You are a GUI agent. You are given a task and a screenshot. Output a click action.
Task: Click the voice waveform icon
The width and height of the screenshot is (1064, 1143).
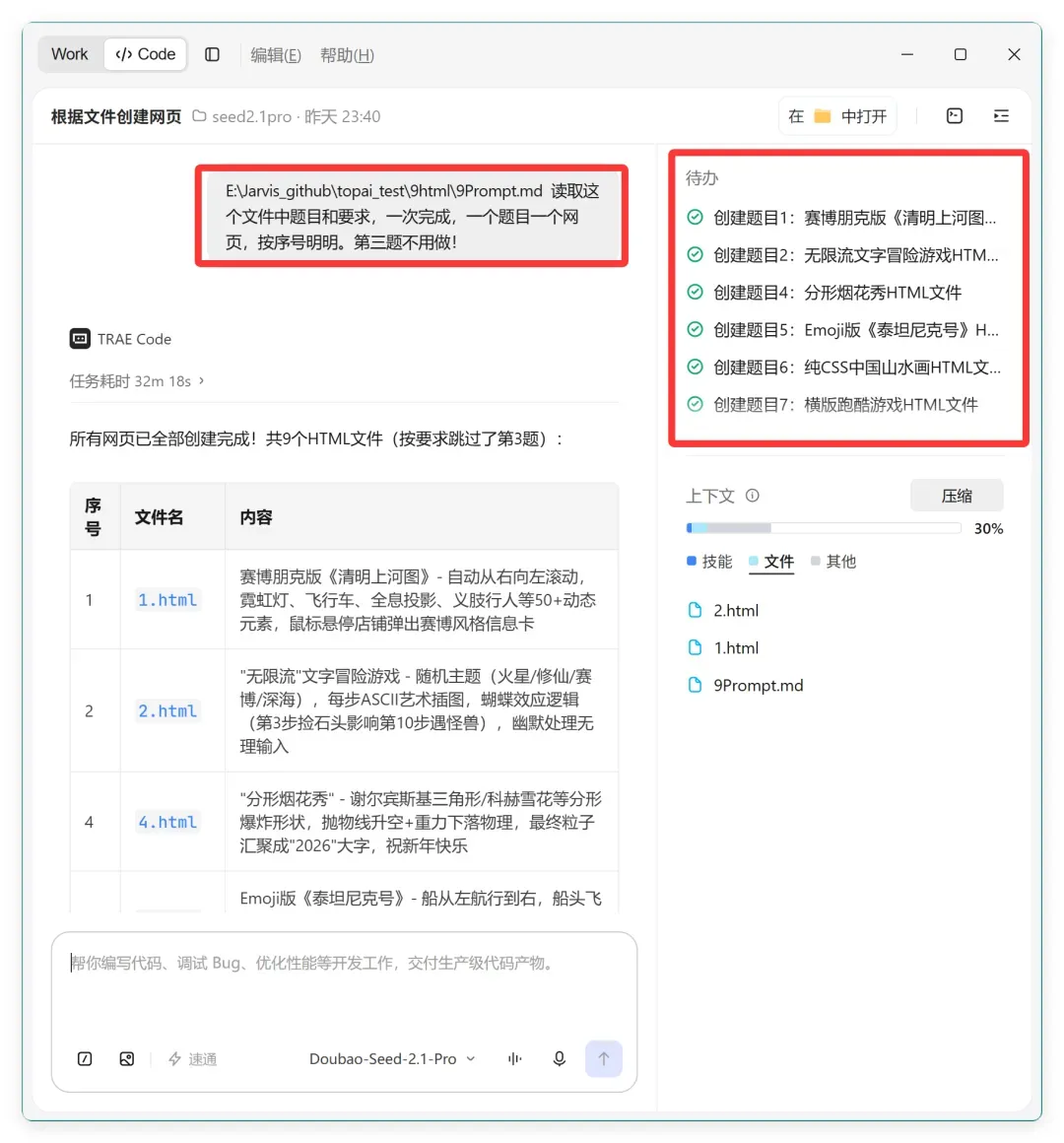514,1058
